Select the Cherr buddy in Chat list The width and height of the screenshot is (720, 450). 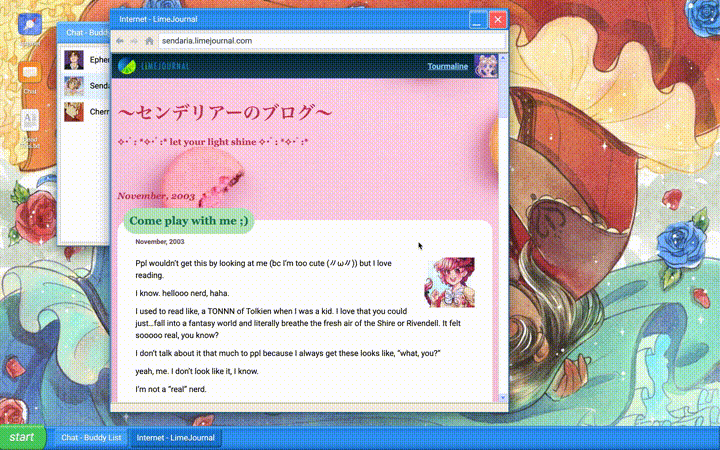pyautogui.click(x=86, y=112)
